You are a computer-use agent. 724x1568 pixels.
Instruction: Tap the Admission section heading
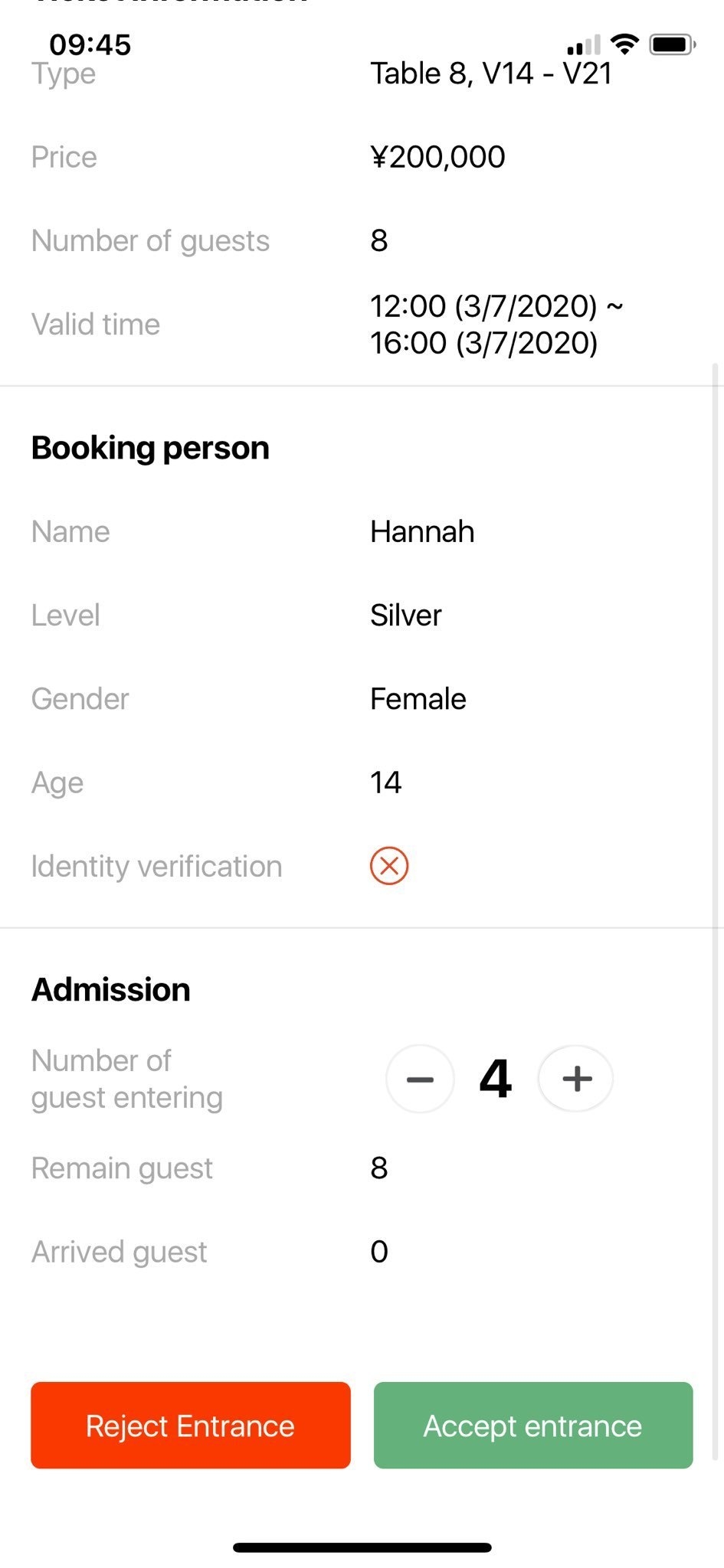[111, 989]
